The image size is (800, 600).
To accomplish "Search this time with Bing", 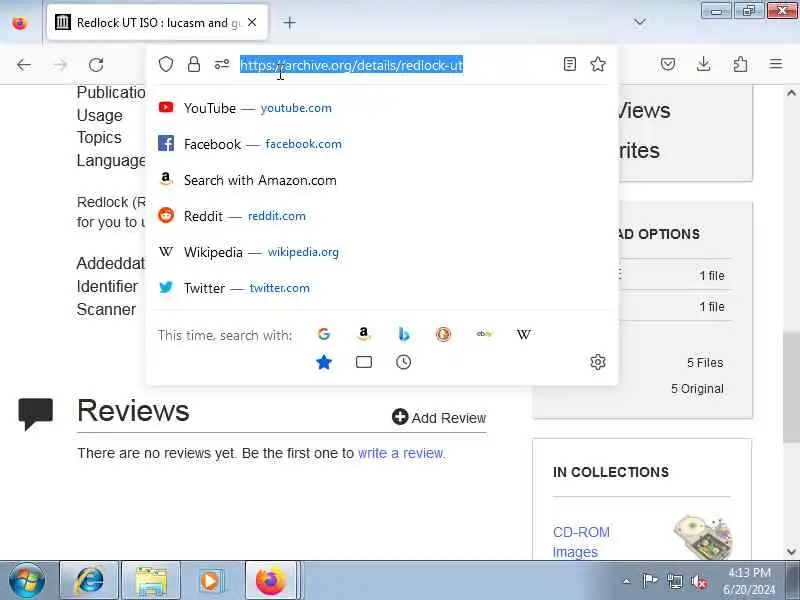I will click(404, 334).
